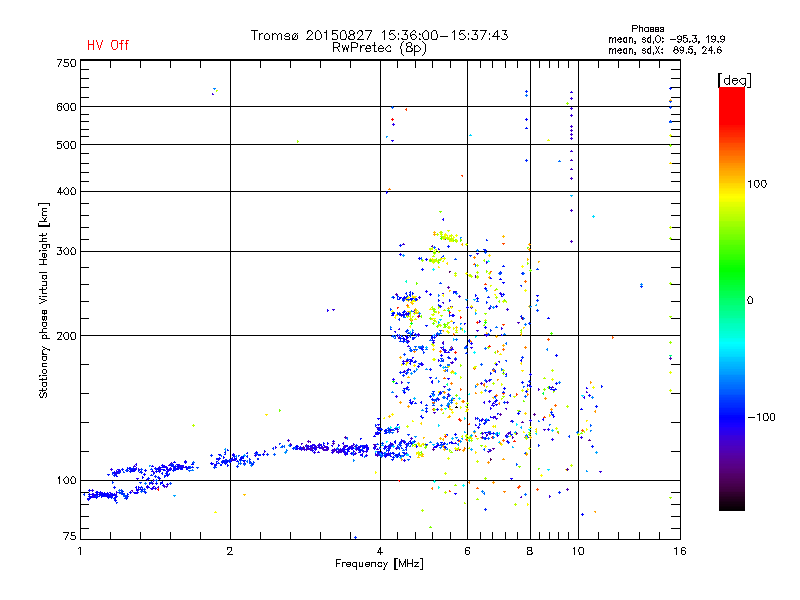Select the 'mean, sd,X: 89.5, 24.6' line
Image resolution: width=800 pixels, height=600 pixels.
coord(665,50)
